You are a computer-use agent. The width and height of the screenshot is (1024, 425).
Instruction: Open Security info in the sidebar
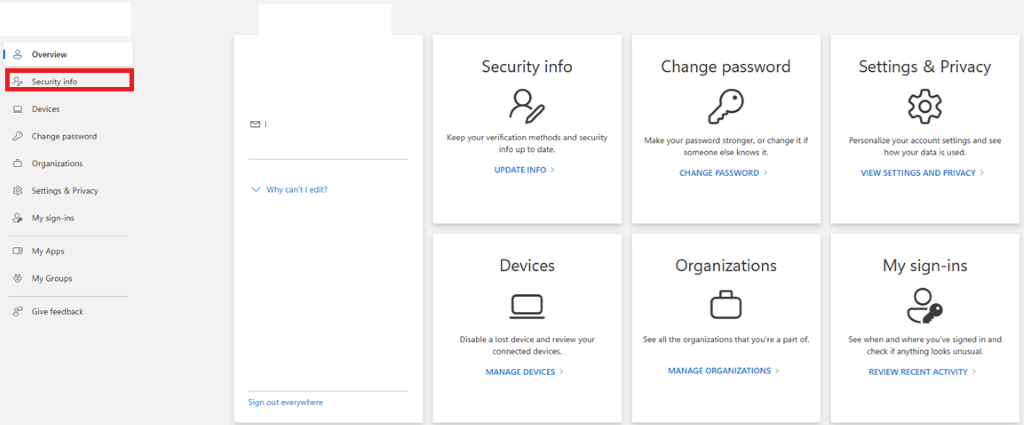[68, 82]
